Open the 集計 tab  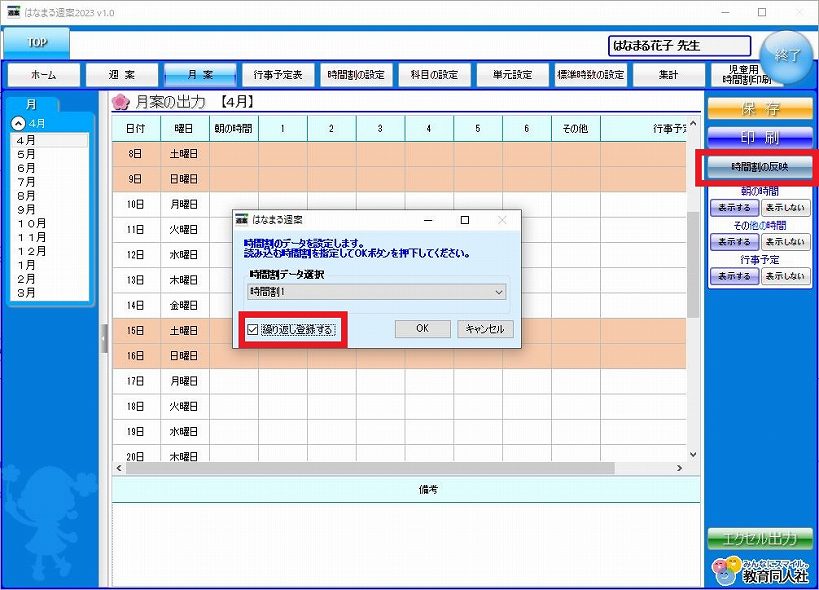[669, 75]
